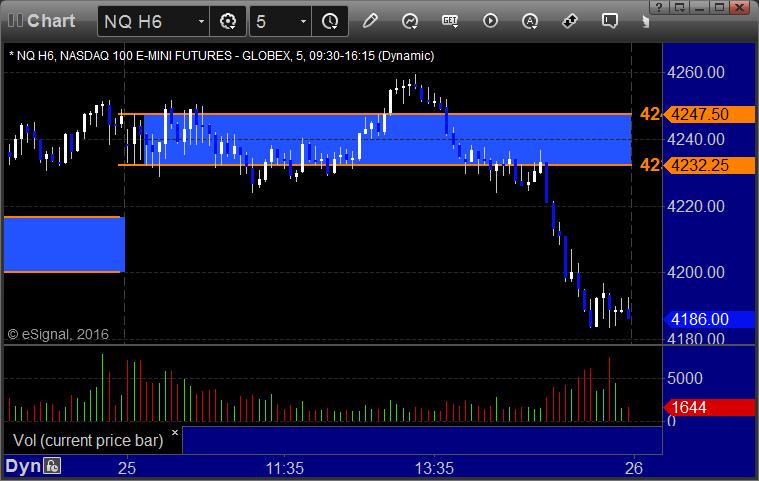Close the Vol (current price bar) pane

175,432
